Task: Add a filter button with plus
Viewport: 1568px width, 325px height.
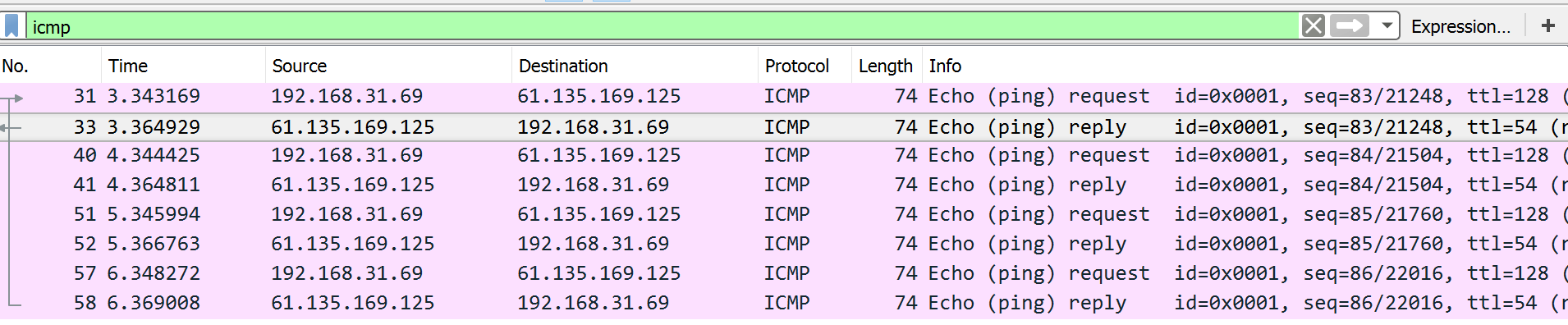Action: coord(1548,25)
